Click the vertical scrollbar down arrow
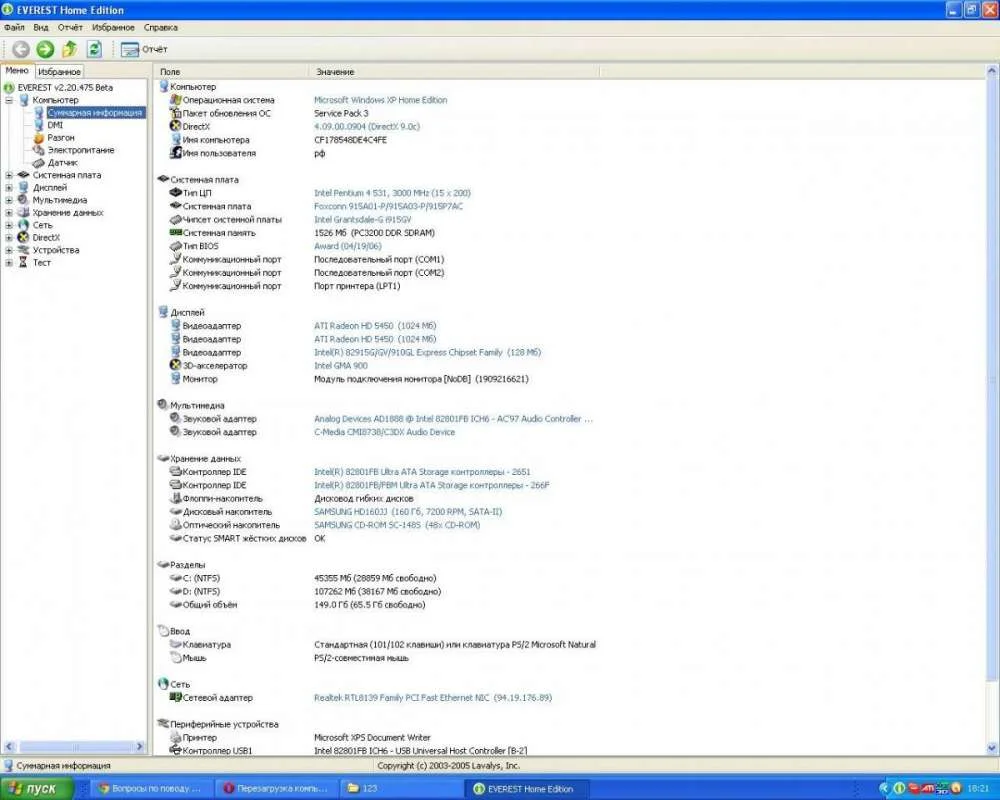Viewport: 1000px width, 800px height. (992, 748)
